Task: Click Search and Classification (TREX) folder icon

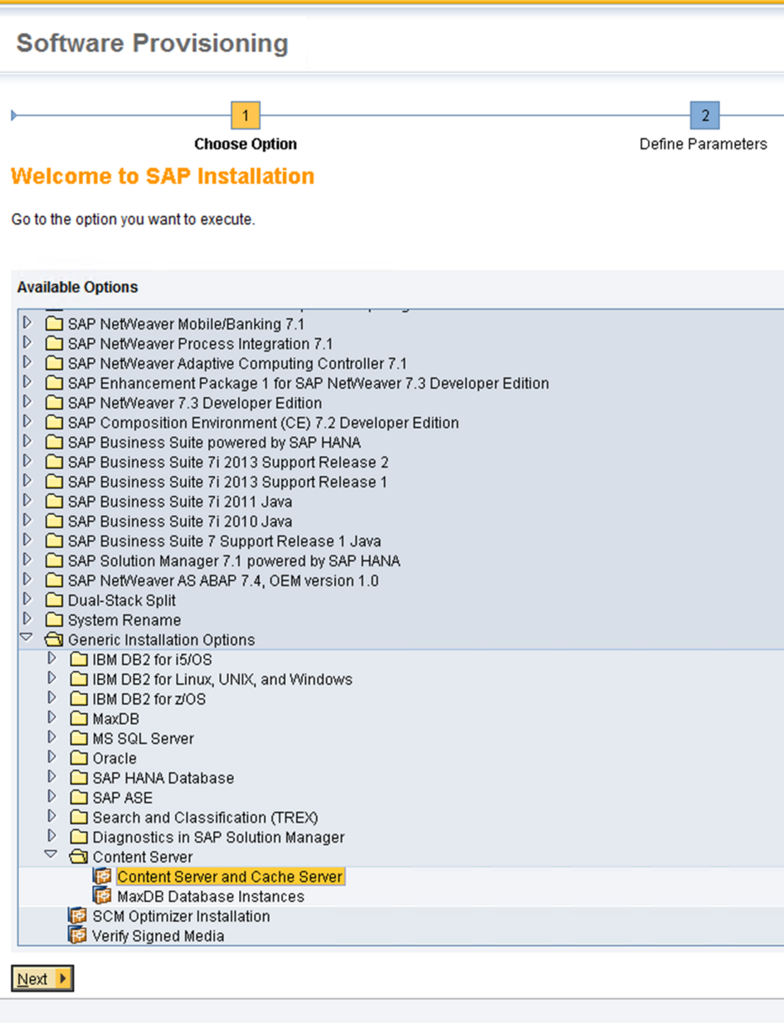Action: point(79,817)
